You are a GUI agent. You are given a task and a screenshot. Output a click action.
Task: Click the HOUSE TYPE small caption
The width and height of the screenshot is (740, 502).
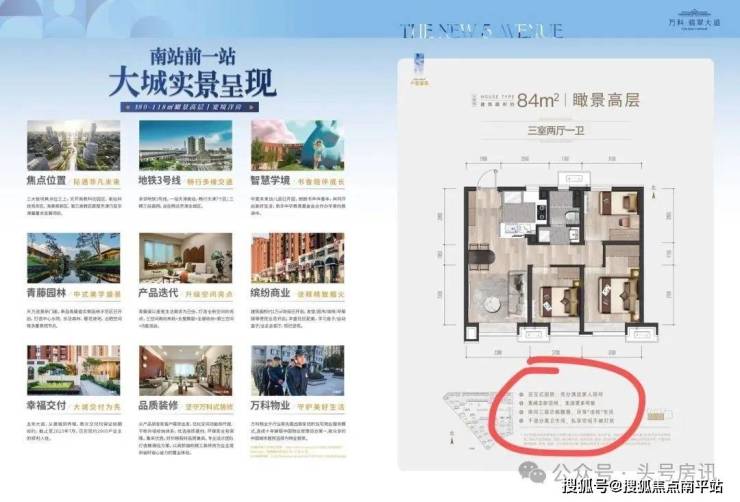(496, 97)
